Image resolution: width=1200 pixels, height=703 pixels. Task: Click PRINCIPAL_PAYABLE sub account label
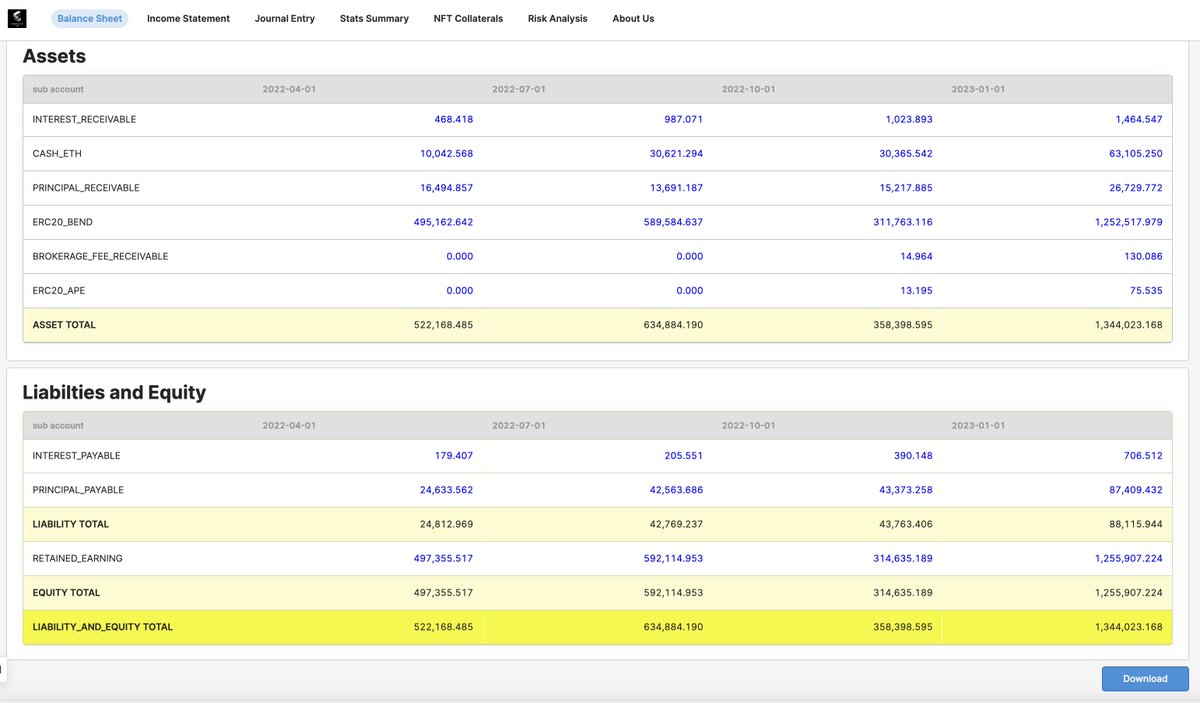[x=78, y=490]
